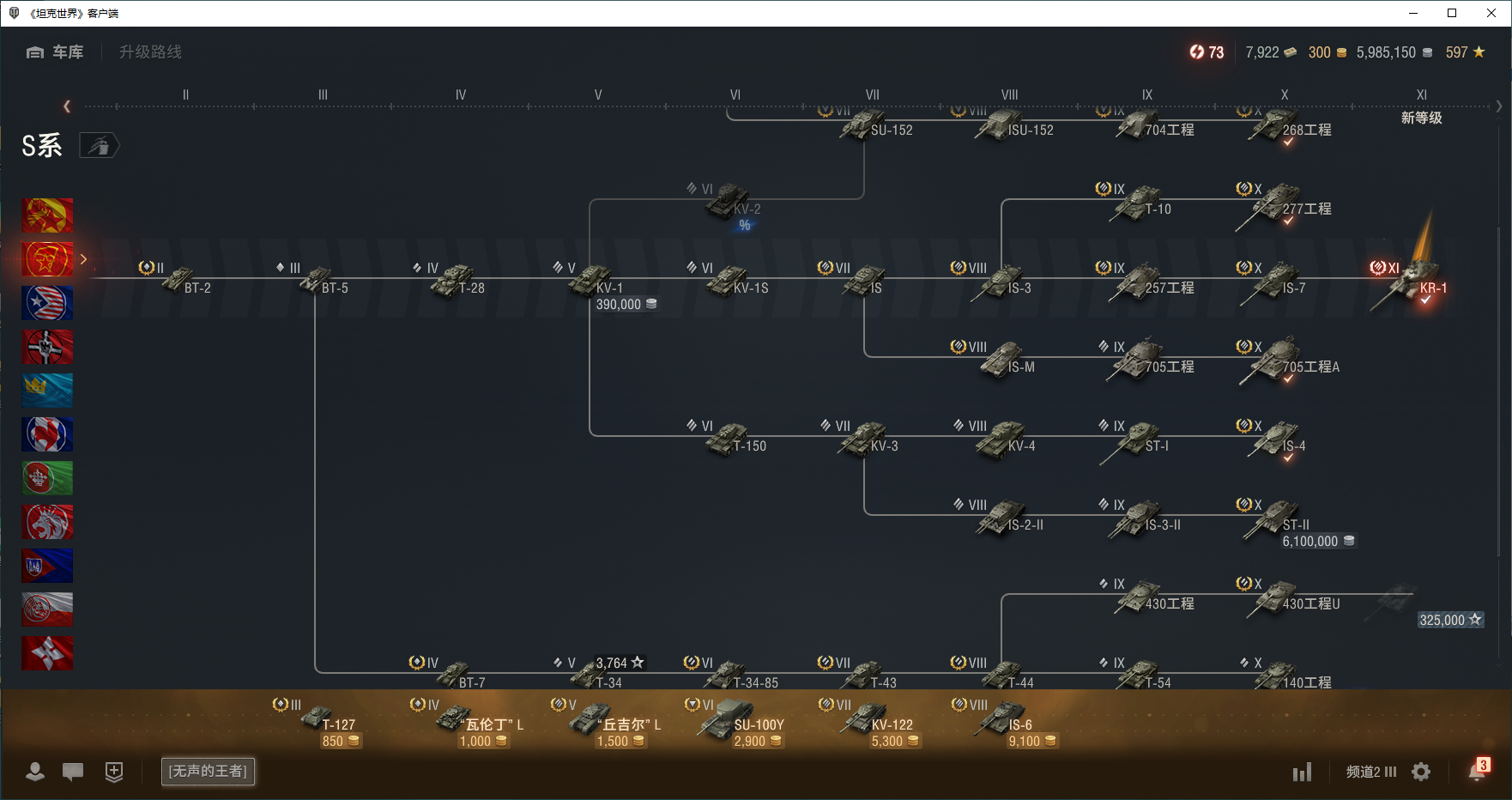1512x800 pixels.
Task: Go to the 车库 garage tab
Action: tap(56, 52)
